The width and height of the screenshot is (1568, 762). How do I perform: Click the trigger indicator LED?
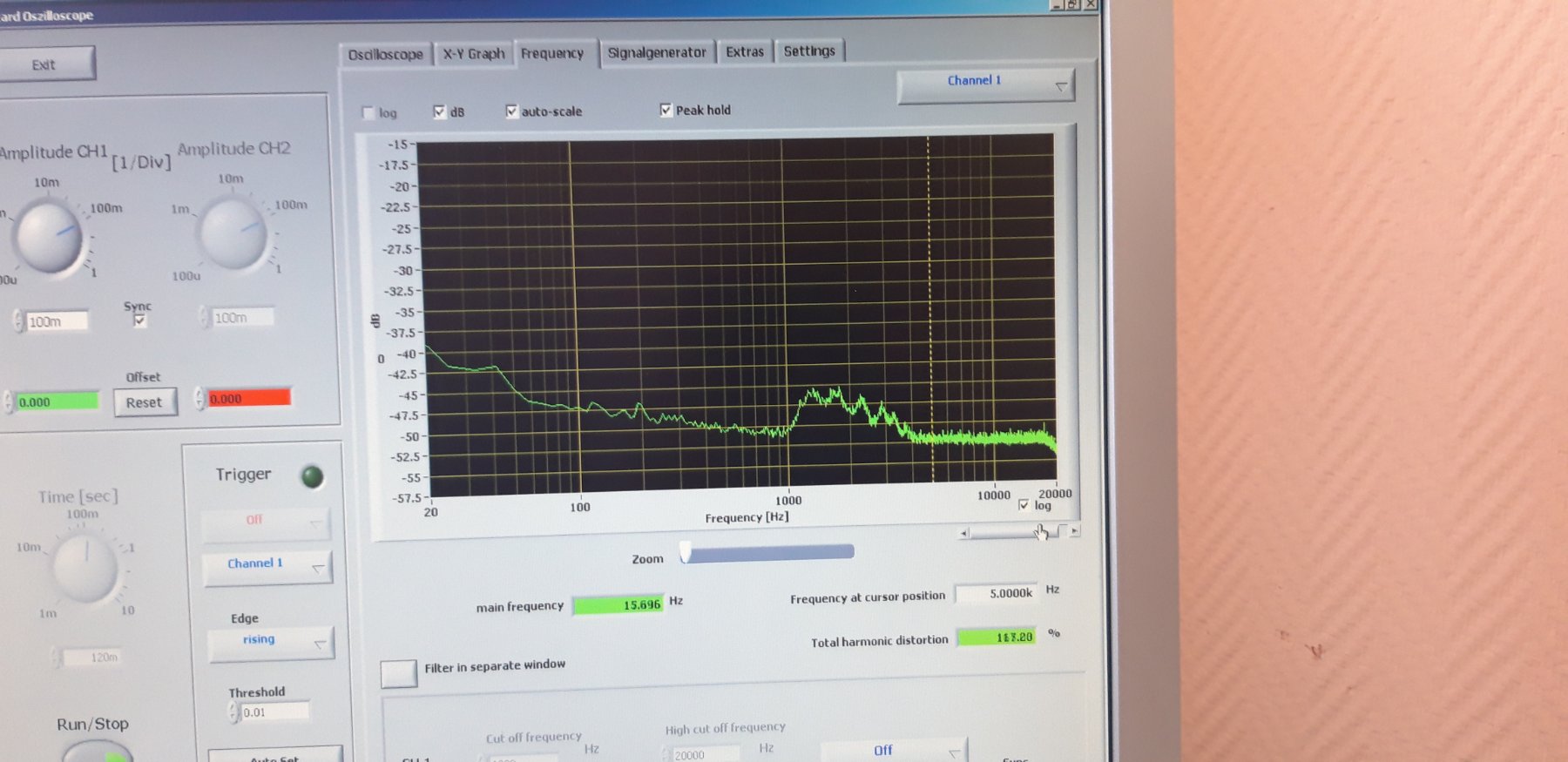point(312,476)
